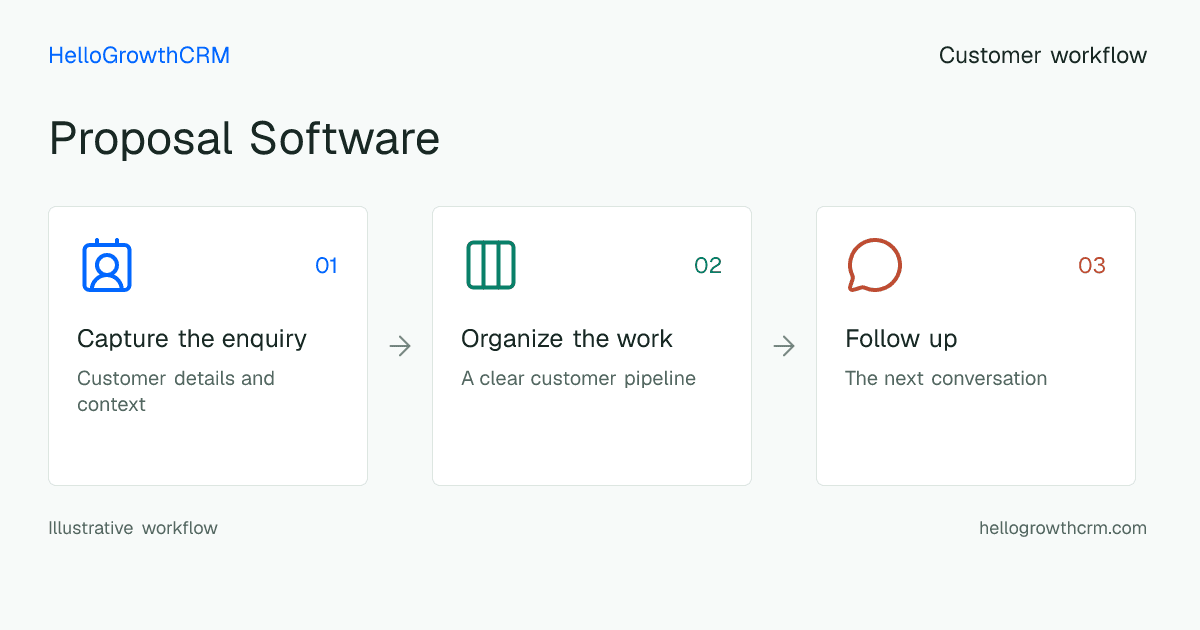Select the "Capture the enquiry" title

tap(192, 339)
